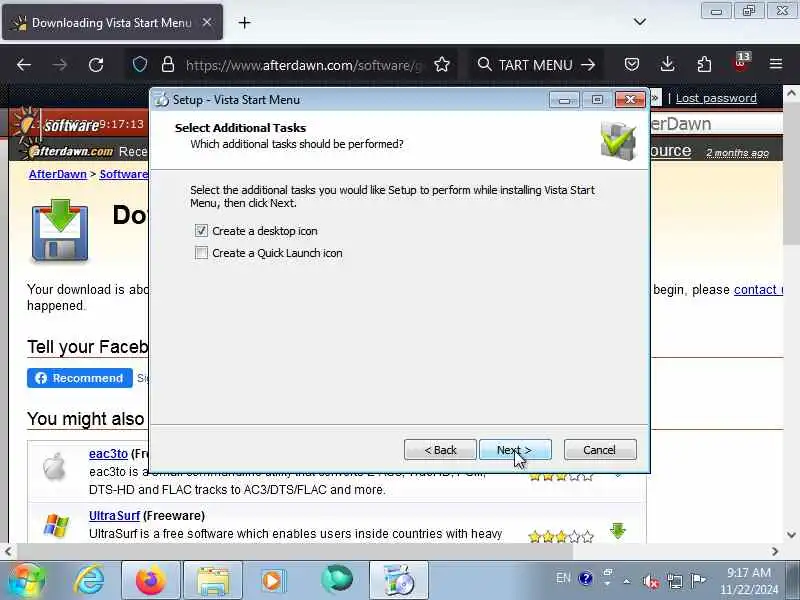Expand the list all tabs chevron
The height and width of the screenshot is (600, 800).
point(640,22)
